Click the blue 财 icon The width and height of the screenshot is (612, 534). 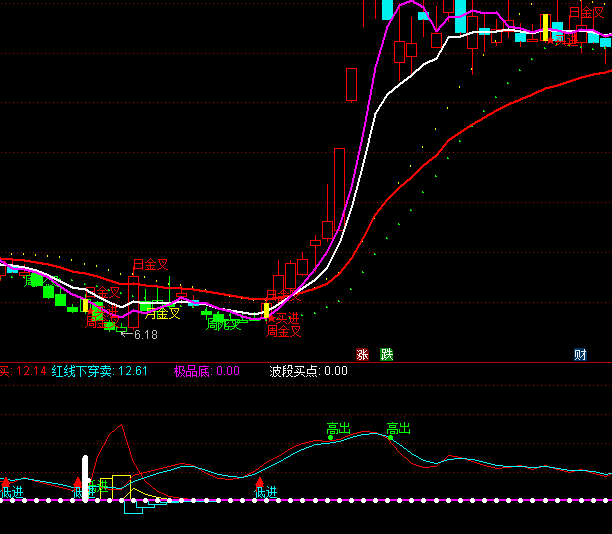pyautogui.click(x=580, y=354)
